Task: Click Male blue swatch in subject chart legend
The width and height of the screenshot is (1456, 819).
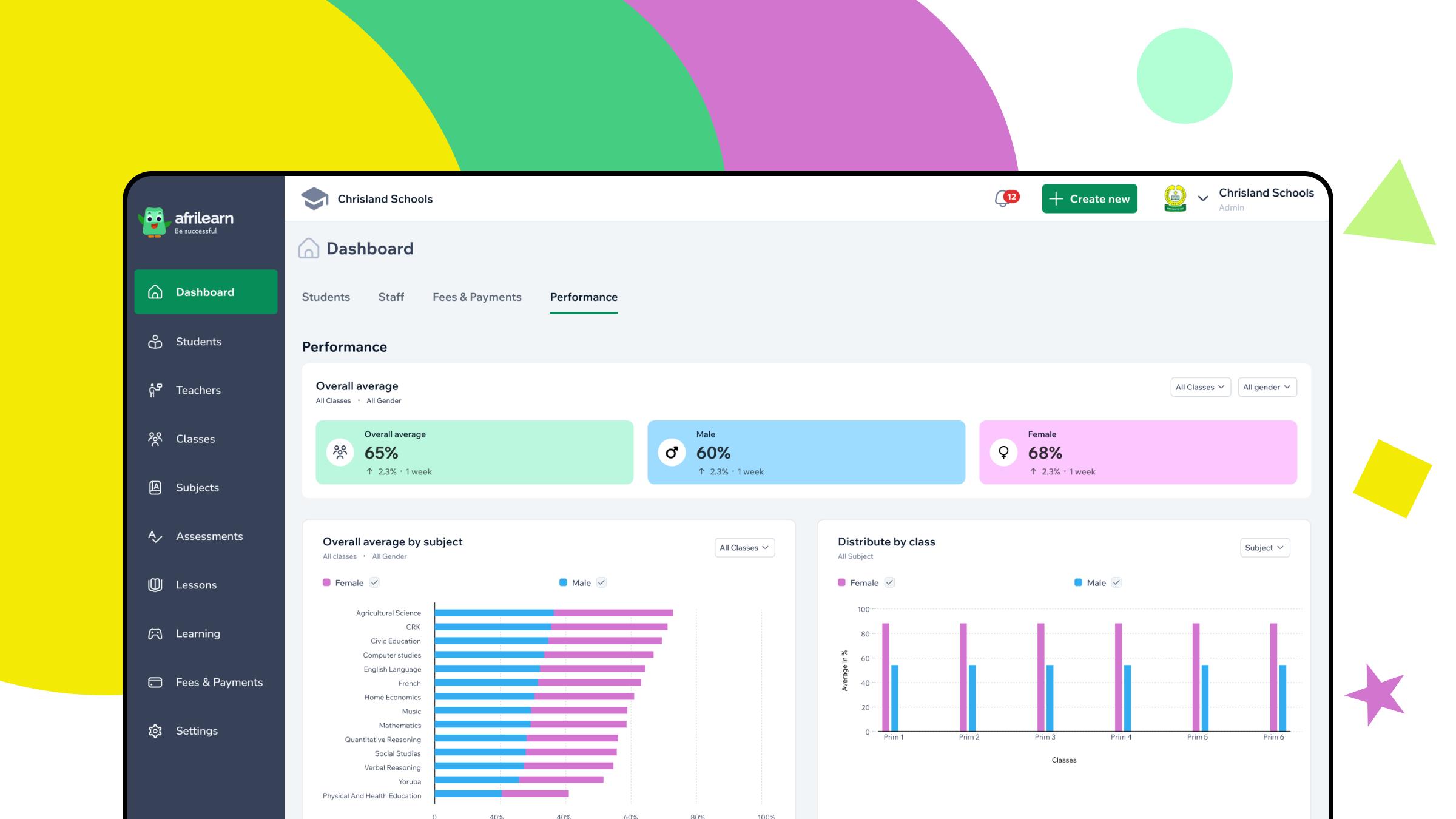Action: point(563,582)
